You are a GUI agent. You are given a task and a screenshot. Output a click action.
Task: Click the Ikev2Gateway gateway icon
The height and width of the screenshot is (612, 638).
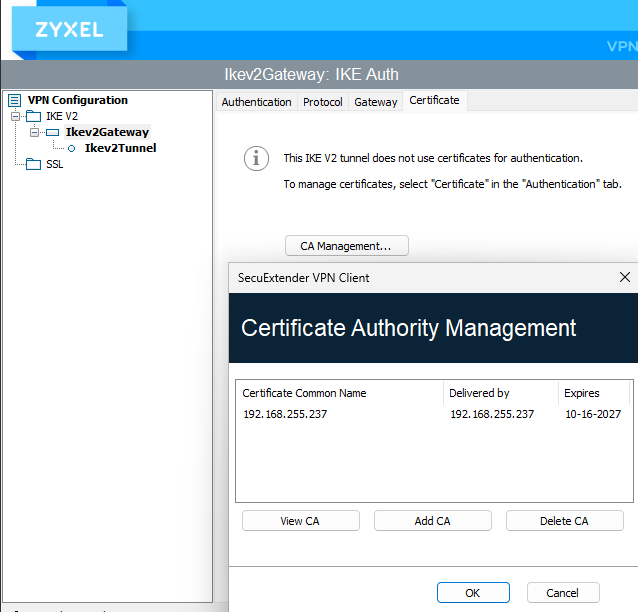(52, 132)
